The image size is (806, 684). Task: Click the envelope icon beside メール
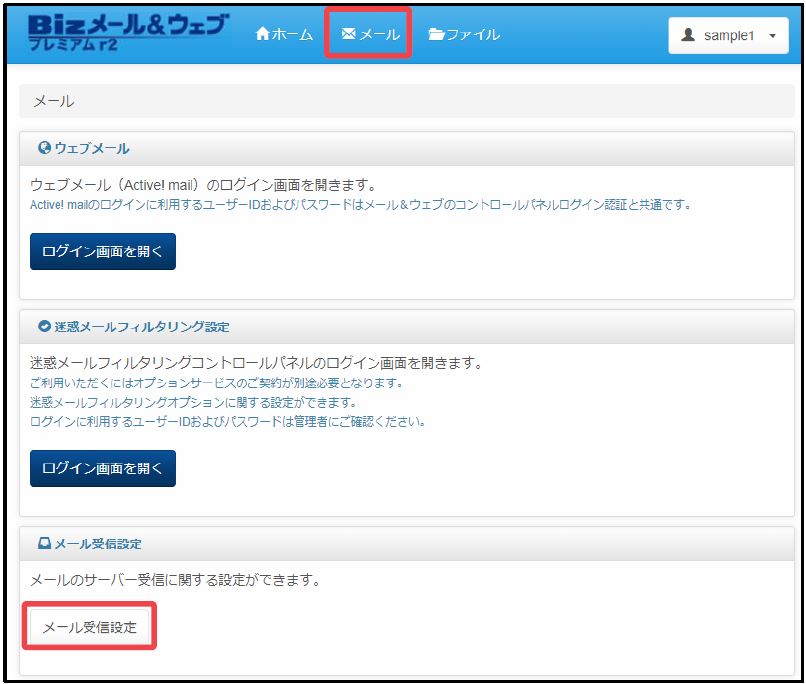(x=349, y=34)
